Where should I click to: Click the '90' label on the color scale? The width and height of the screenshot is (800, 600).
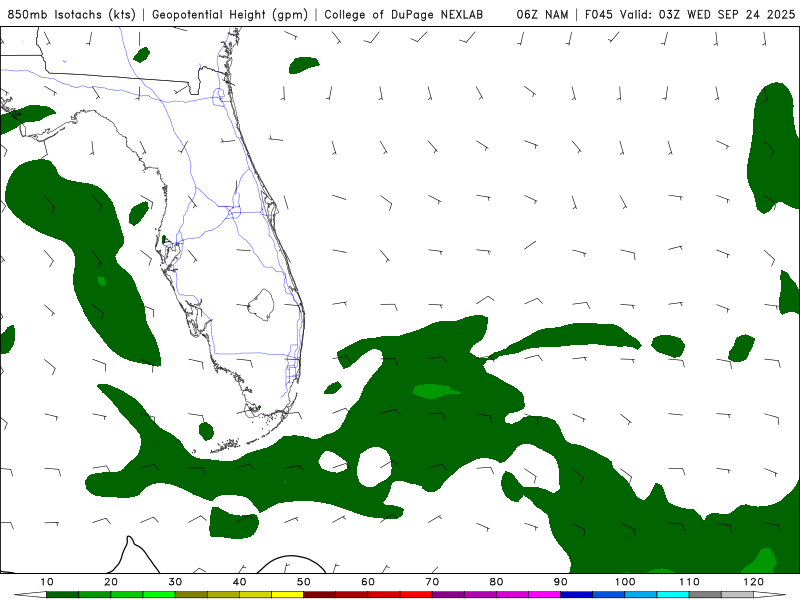tap(561, 582)
